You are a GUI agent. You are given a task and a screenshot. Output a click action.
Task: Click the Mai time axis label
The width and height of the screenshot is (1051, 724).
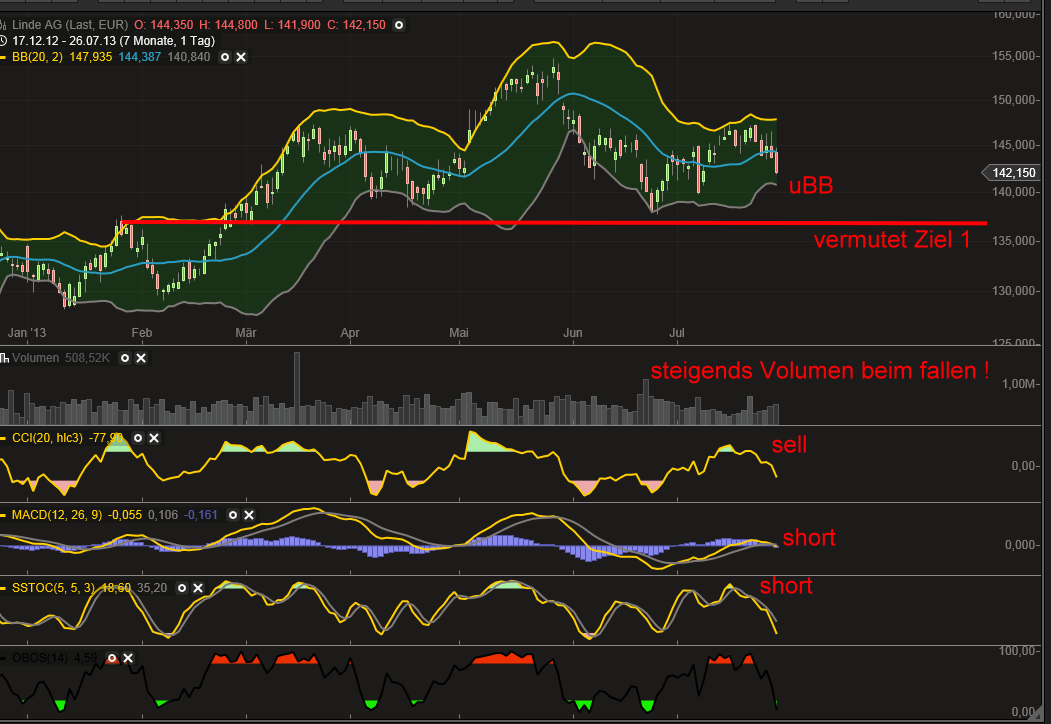pyautogui.click(x=458, y=333)
